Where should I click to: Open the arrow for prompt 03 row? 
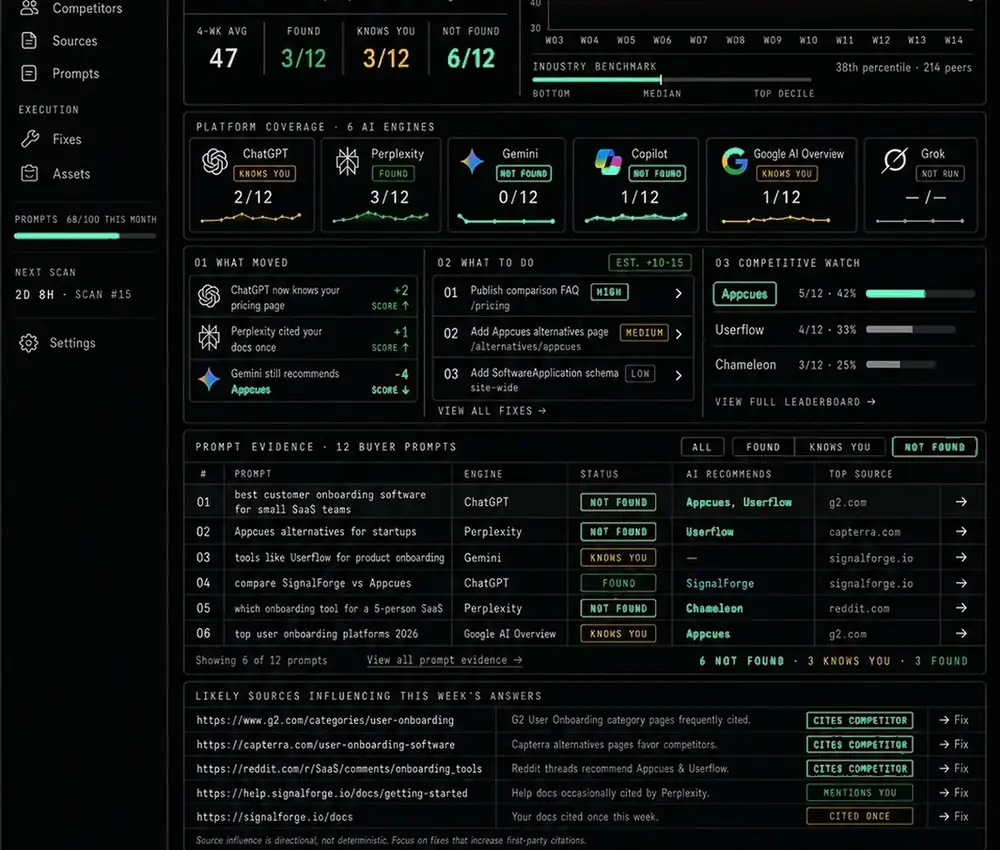[961, 557]
